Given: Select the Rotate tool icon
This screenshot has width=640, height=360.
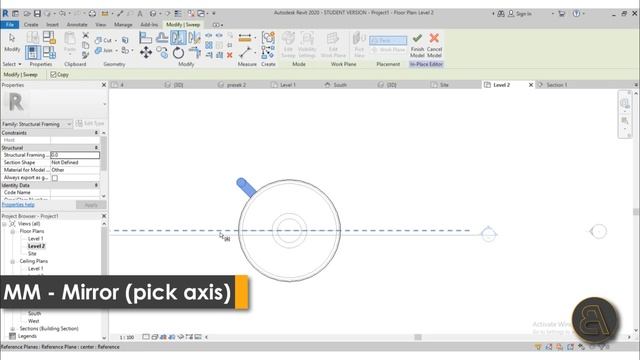Looking at the screenshot, I should (x=178, y=53).
